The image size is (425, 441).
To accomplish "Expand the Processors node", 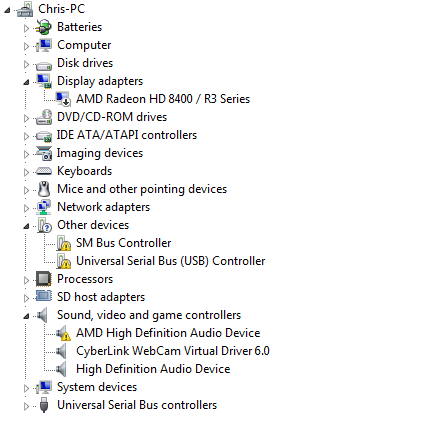I will pyautogui.click(x=26, y=280).
